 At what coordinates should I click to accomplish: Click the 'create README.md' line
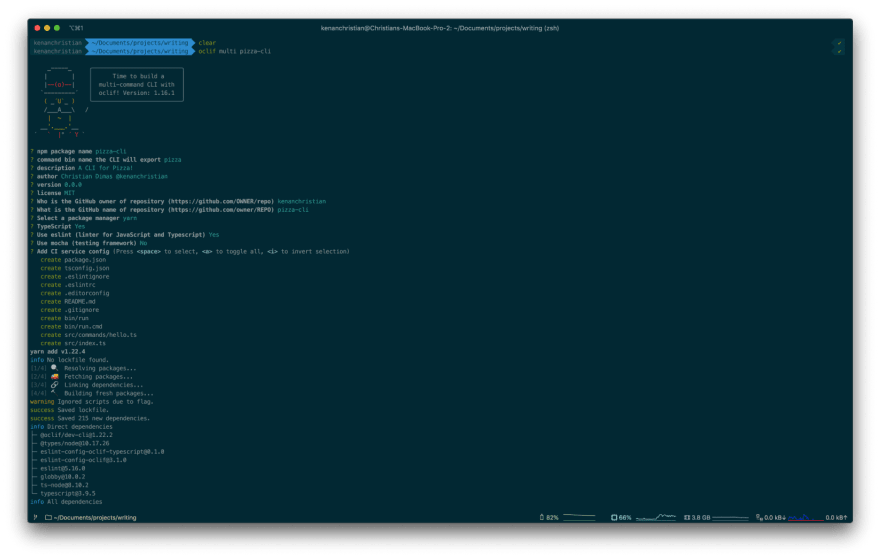68,301
